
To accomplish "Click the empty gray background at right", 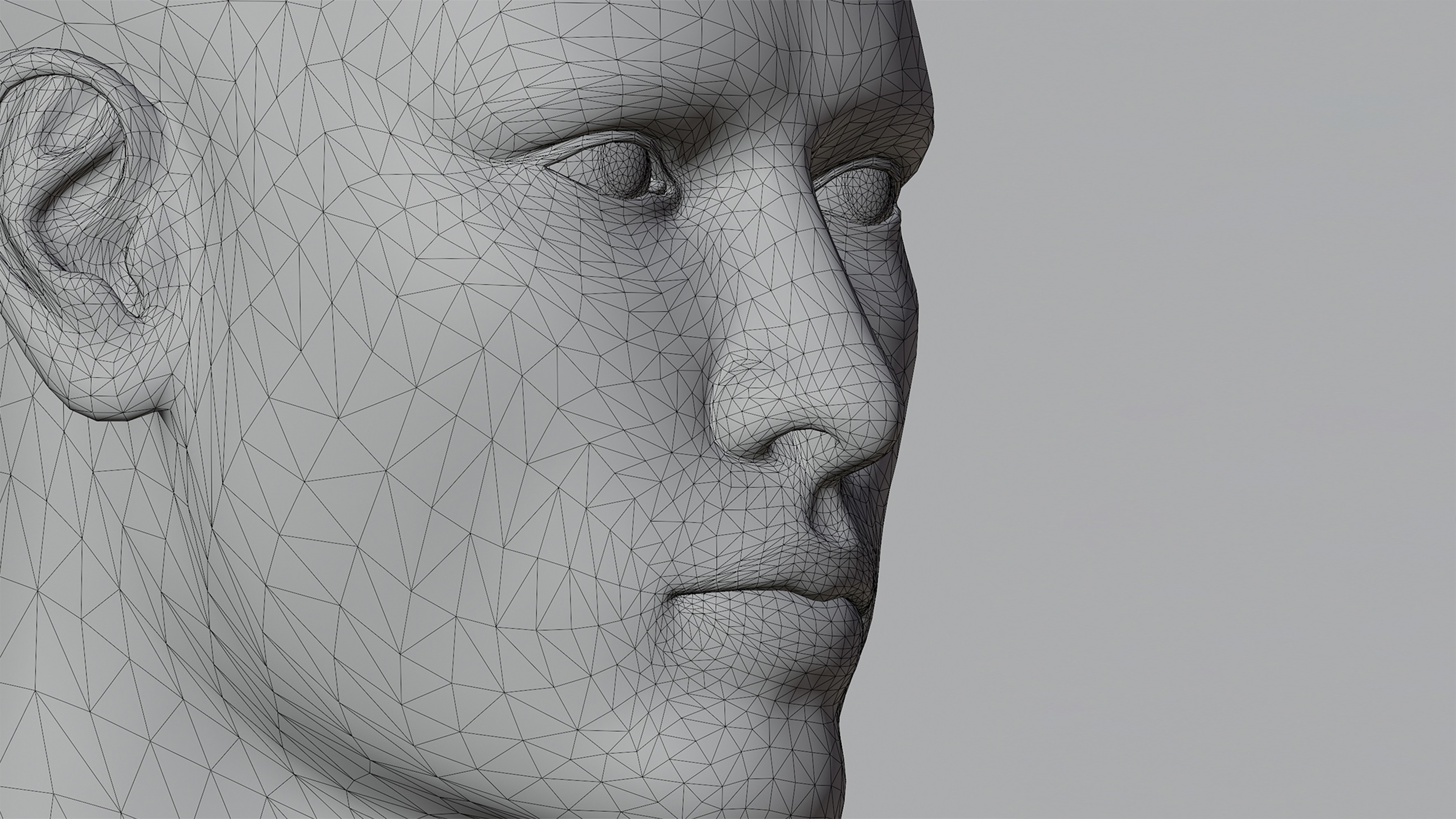I will pyautogui.click(x=1187, y=396).
